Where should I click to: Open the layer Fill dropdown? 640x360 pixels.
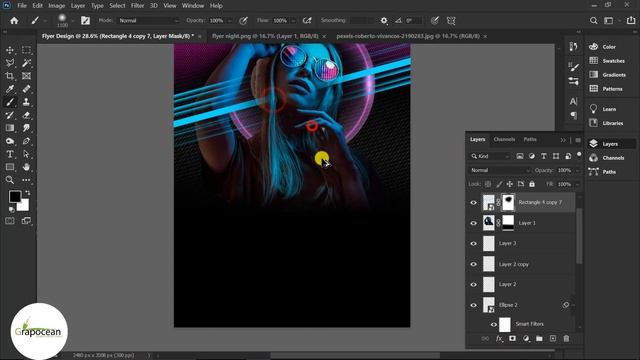pyautogui.click(x=577, y=184)
